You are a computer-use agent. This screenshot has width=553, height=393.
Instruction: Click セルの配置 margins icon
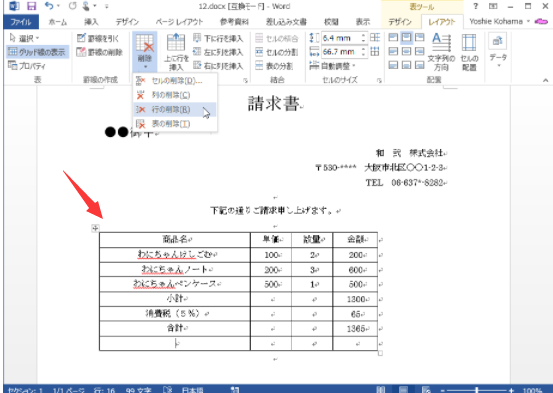[x=469, y=52]
